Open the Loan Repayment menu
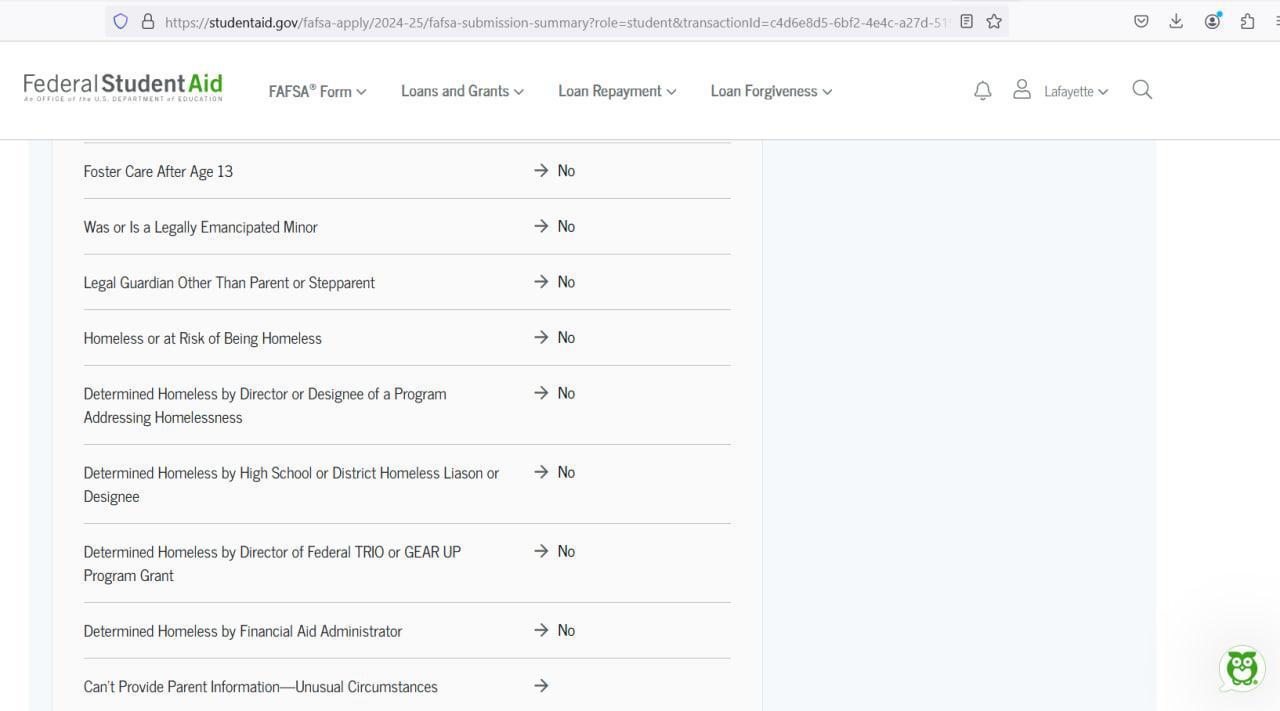The width and height of the screenshot is (1280, 711). [617, 91]
